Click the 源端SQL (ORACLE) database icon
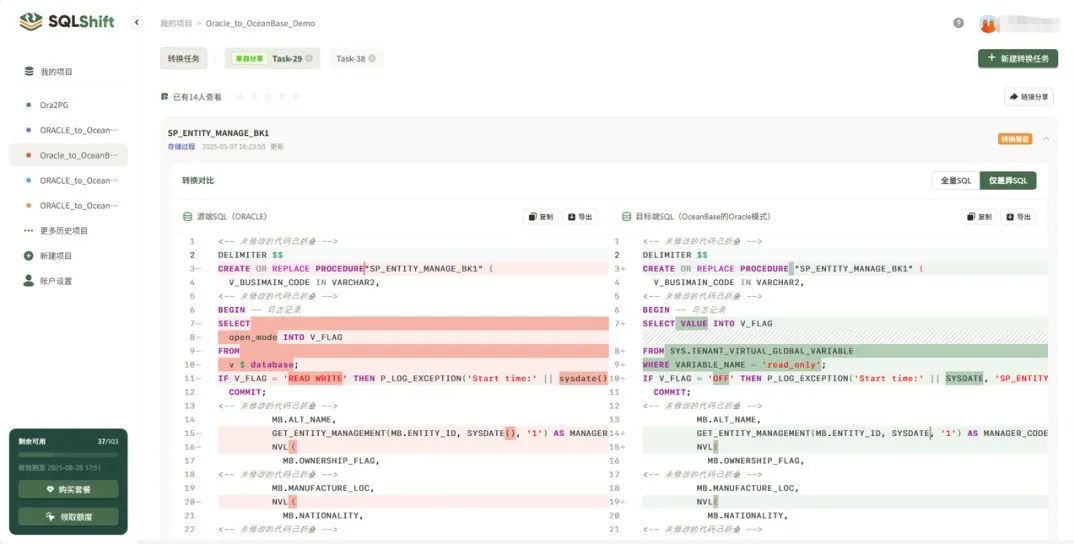1074x544 pixels. click(x=187, y=217)
